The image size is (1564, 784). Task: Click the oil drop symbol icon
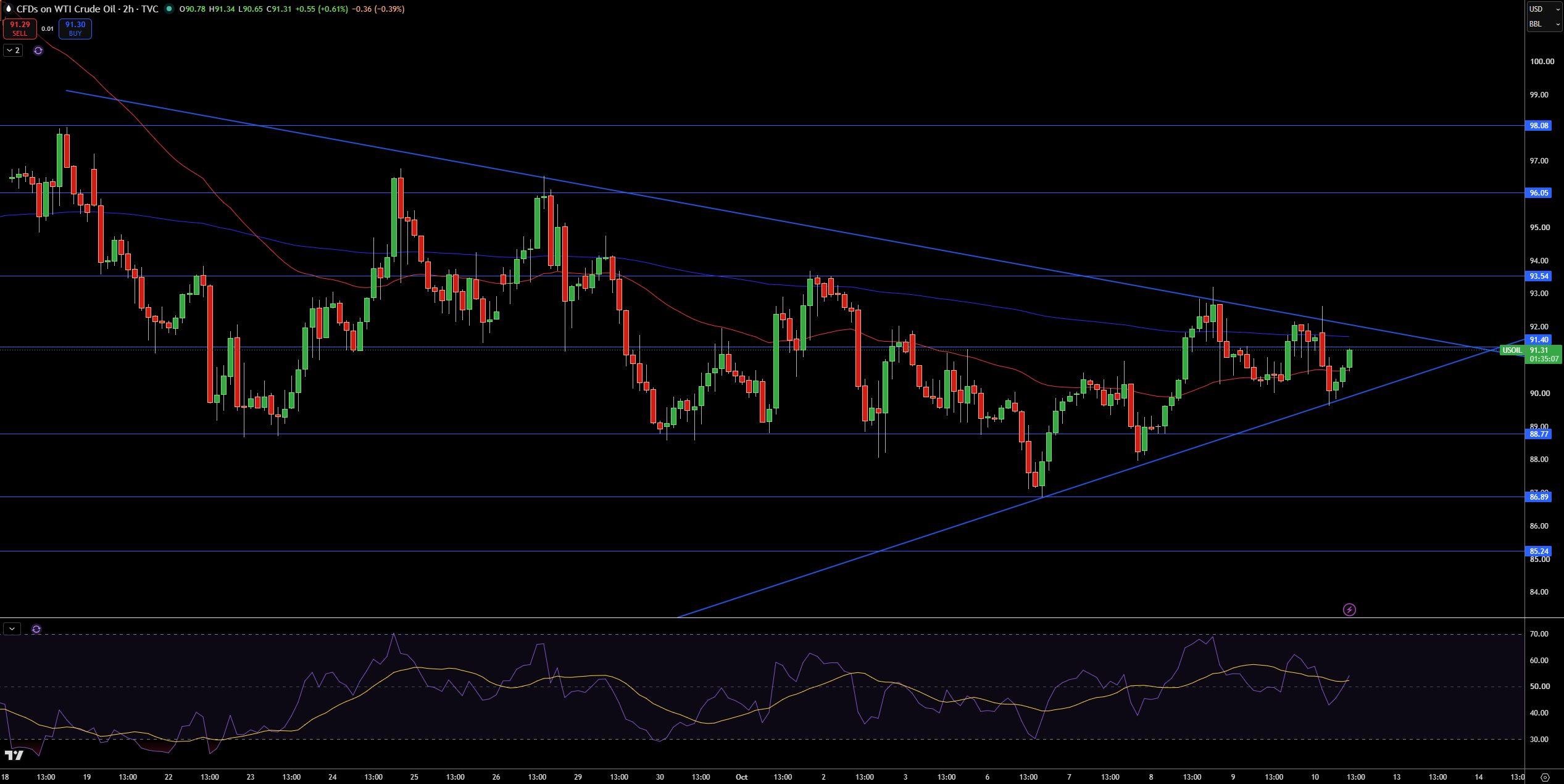[x=8, y=9]
